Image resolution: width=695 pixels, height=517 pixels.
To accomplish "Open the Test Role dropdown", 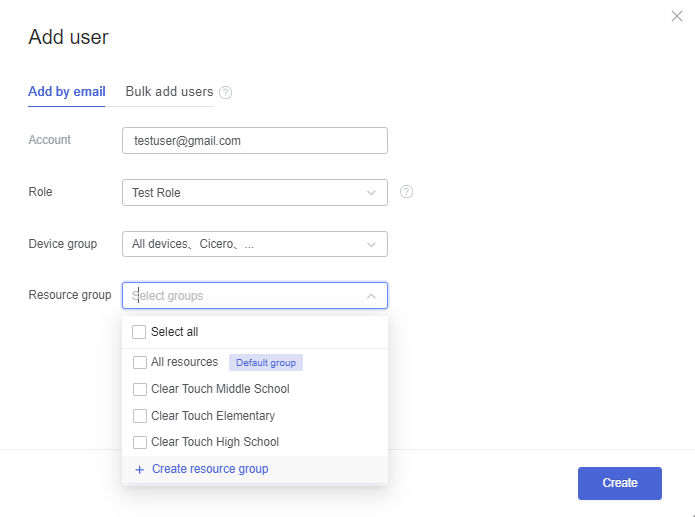I will [x=255, y=192].
